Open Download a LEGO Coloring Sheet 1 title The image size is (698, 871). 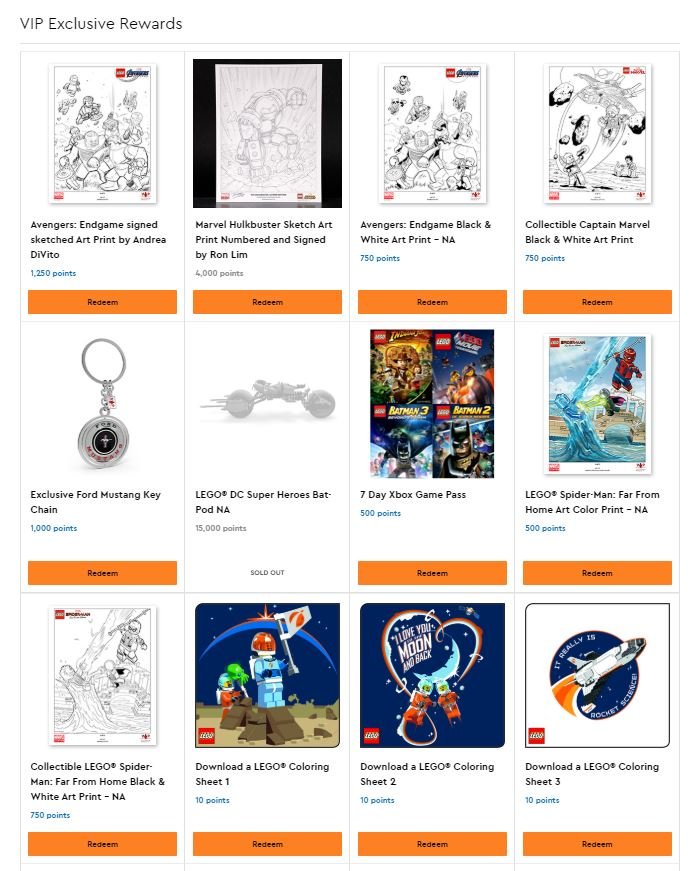(x=262, y=774)
